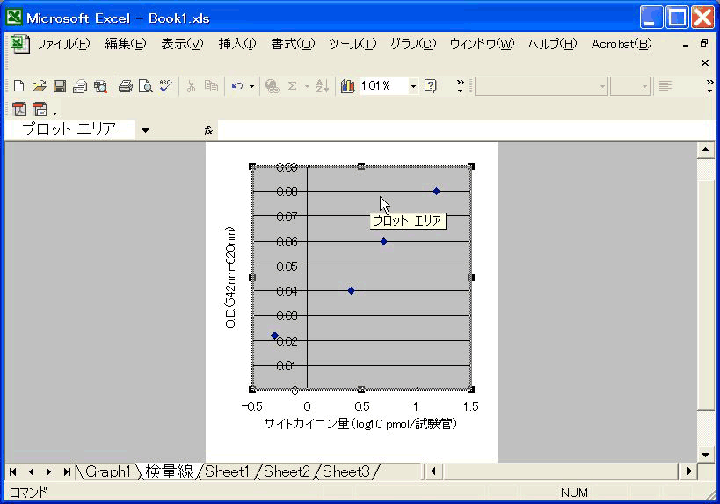This screenshot has width=720, height=504.
Task: Click the Print icon in toolbar
Action: 126,87
